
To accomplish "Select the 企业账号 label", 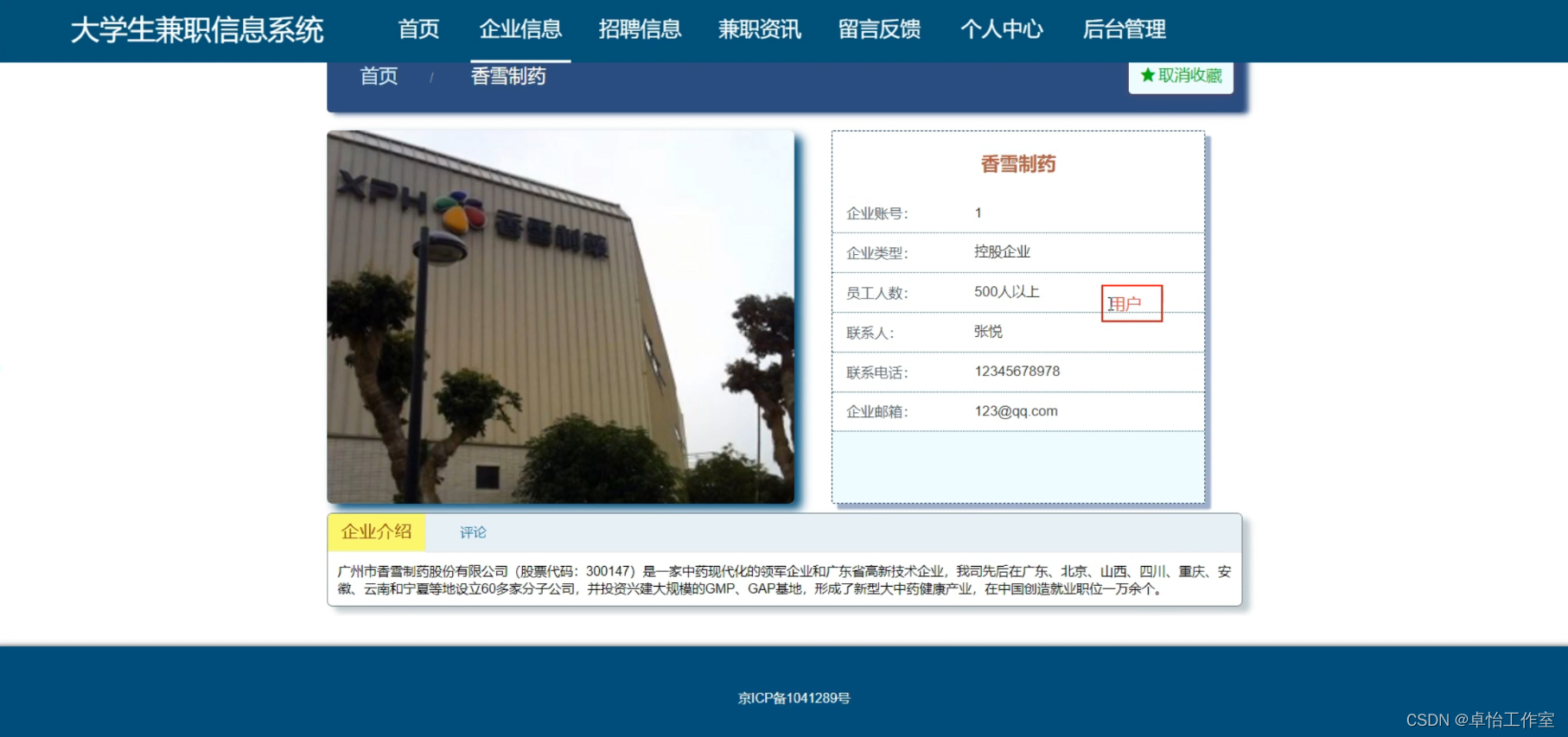I will (x=876, y=213).
